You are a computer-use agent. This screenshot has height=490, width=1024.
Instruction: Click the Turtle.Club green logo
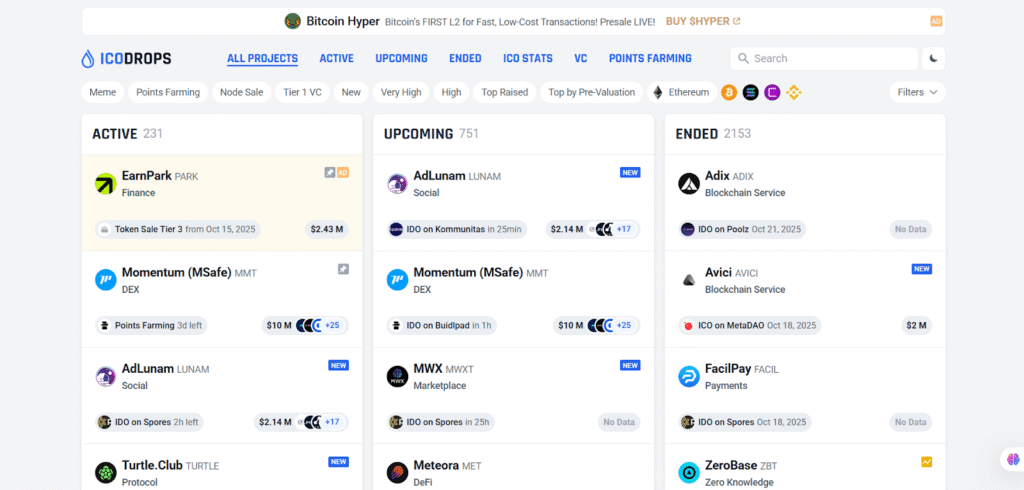click(105, 473)
